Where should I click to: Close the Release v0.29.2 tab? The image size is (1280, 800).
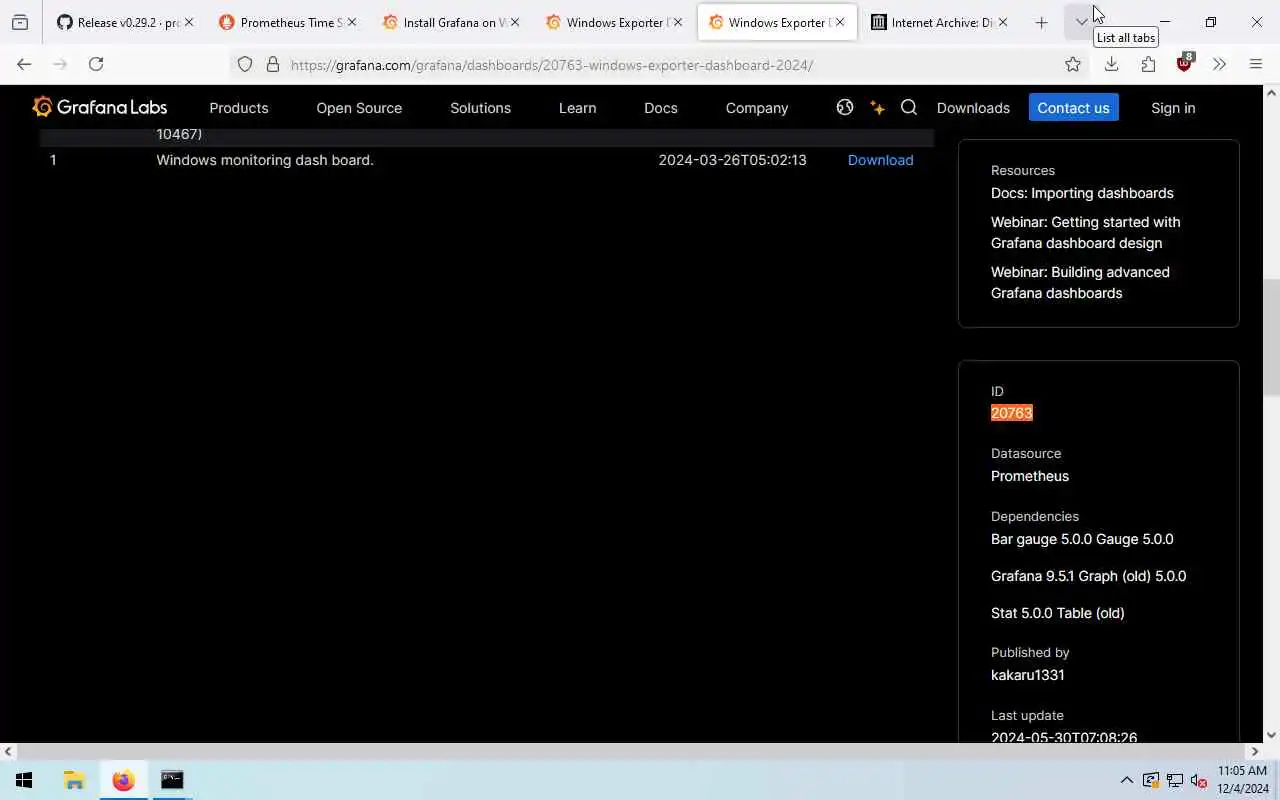[x=188, y=22]
